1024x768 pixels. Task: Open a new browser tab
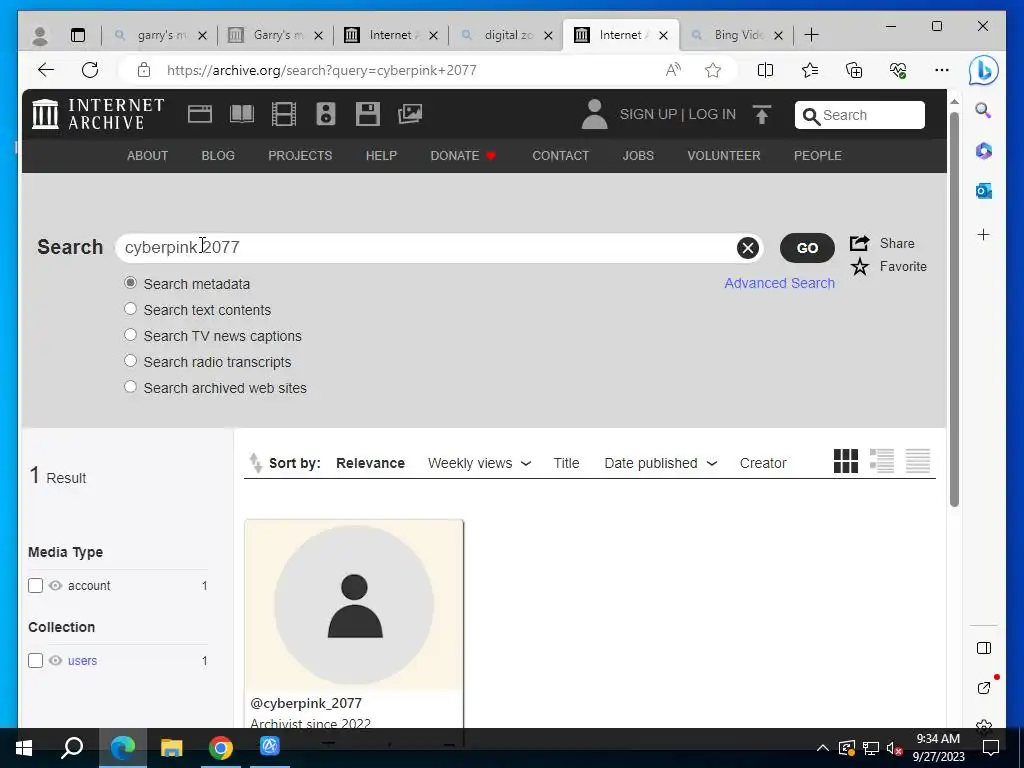(x=811, y=35)
